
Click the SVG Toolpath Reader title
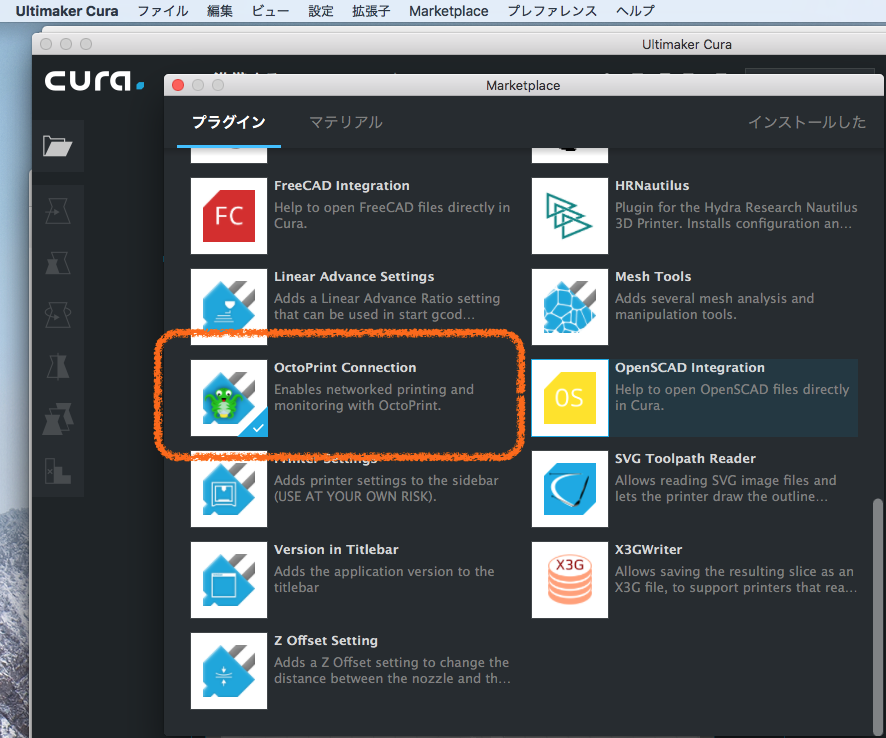[685, 458]
